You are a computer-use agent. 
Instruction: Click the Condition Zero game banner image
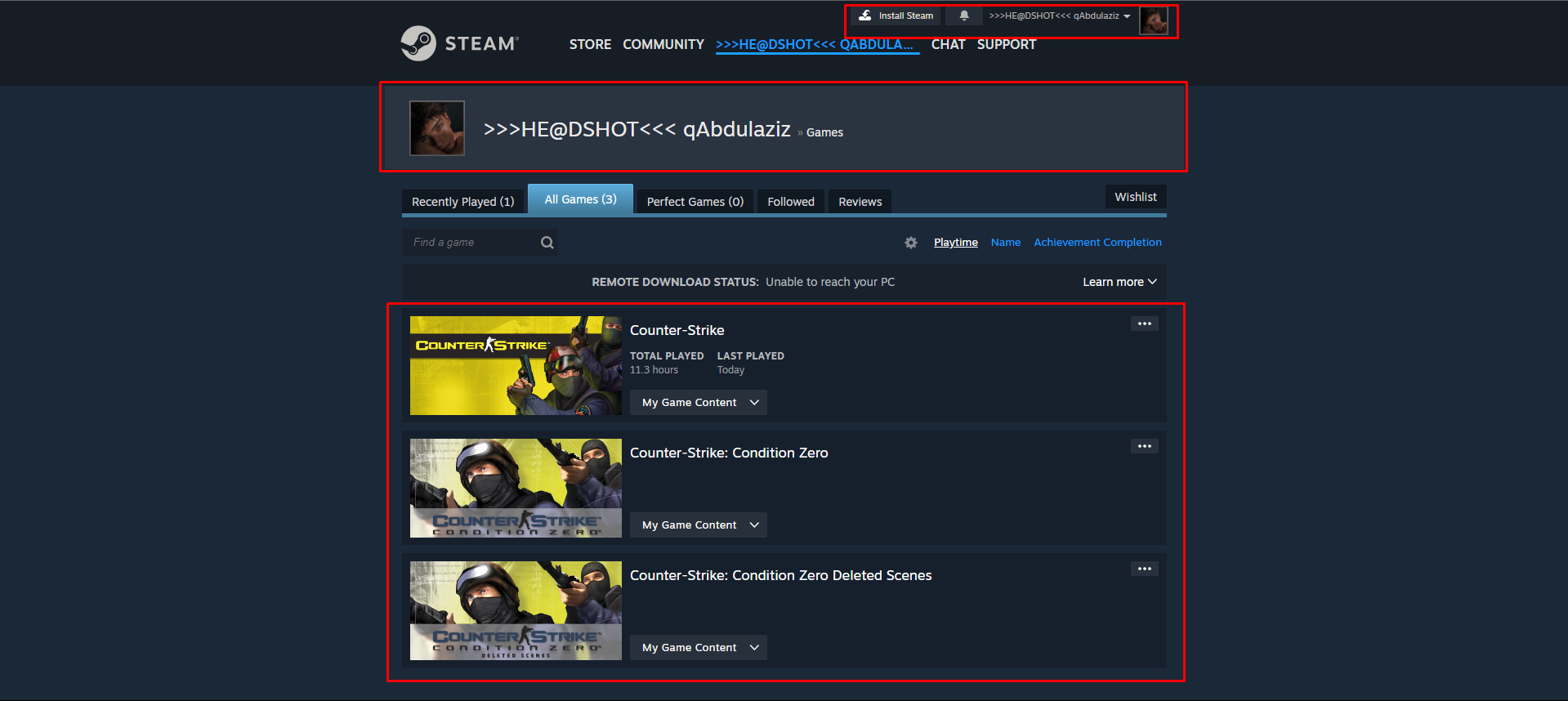(x=516, y=489)
